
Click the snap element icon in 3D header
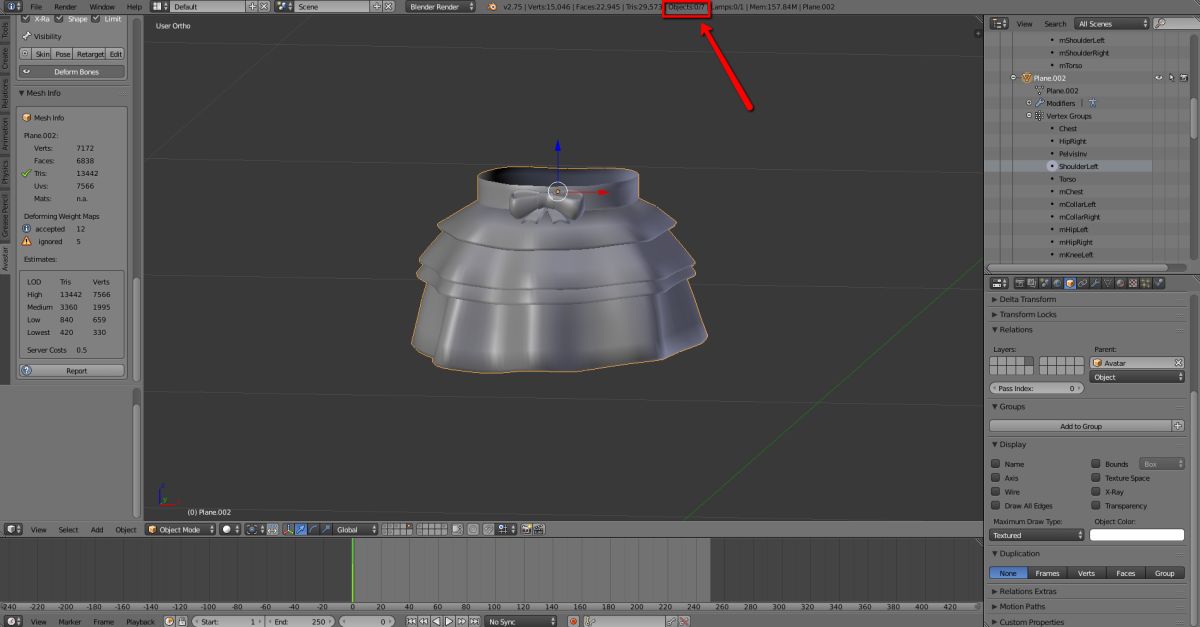point(505,529)
